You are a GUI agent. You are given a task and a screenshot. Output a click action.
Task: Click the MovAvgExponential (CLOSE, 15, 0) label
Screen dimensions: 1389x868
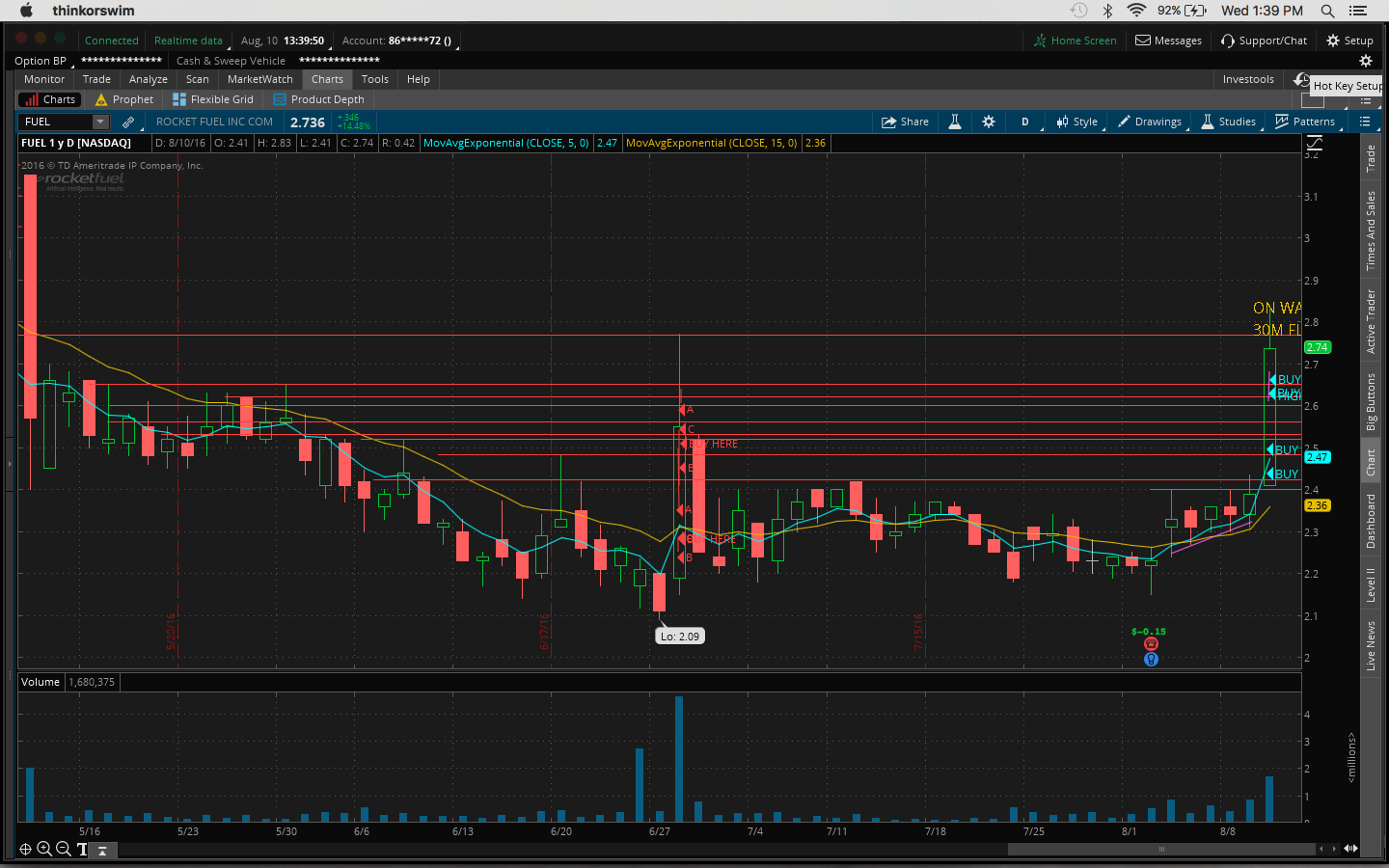pyautogui.click(x=712, y=143)
